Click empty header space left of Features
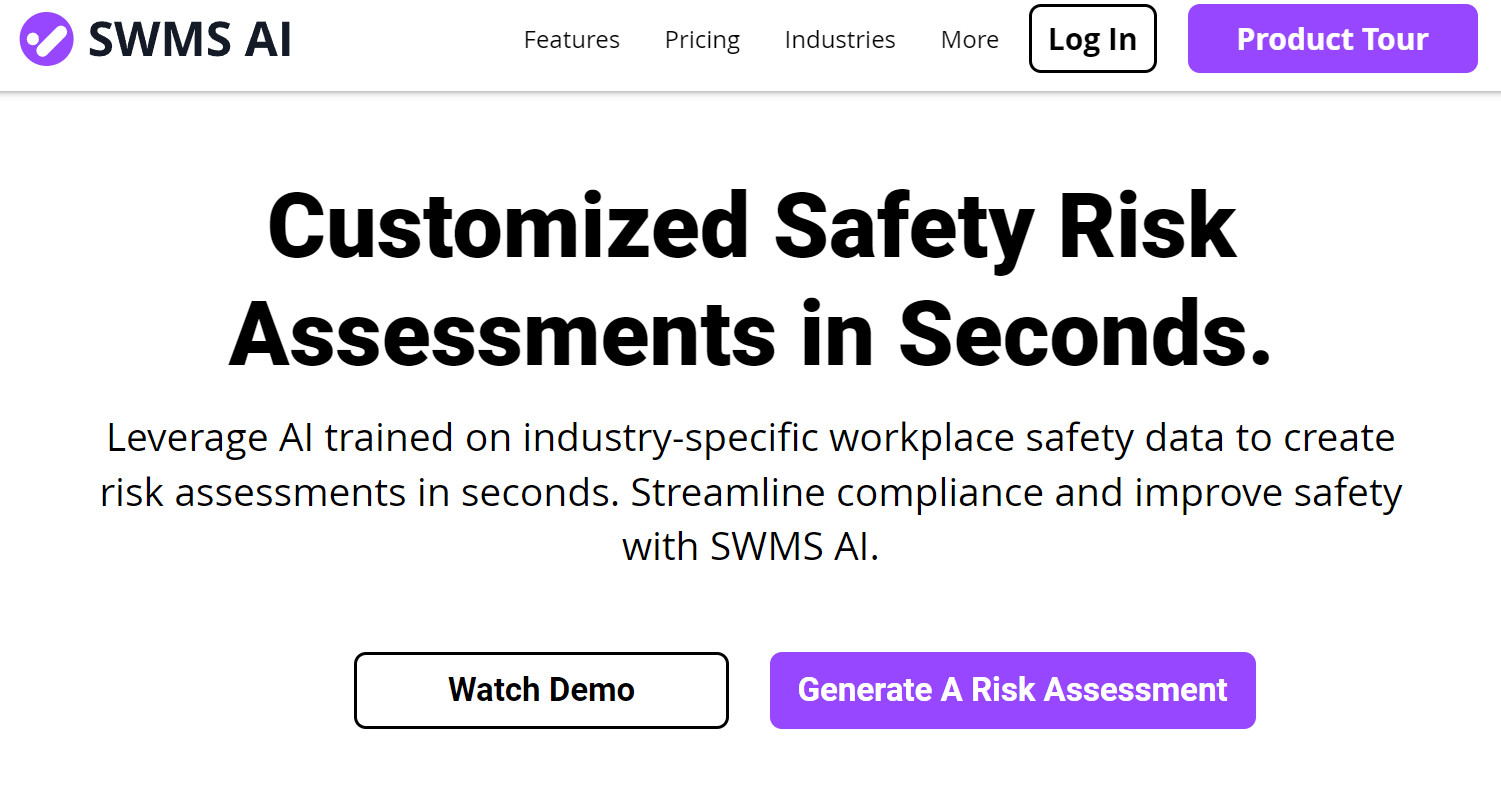 pos(405,40)
